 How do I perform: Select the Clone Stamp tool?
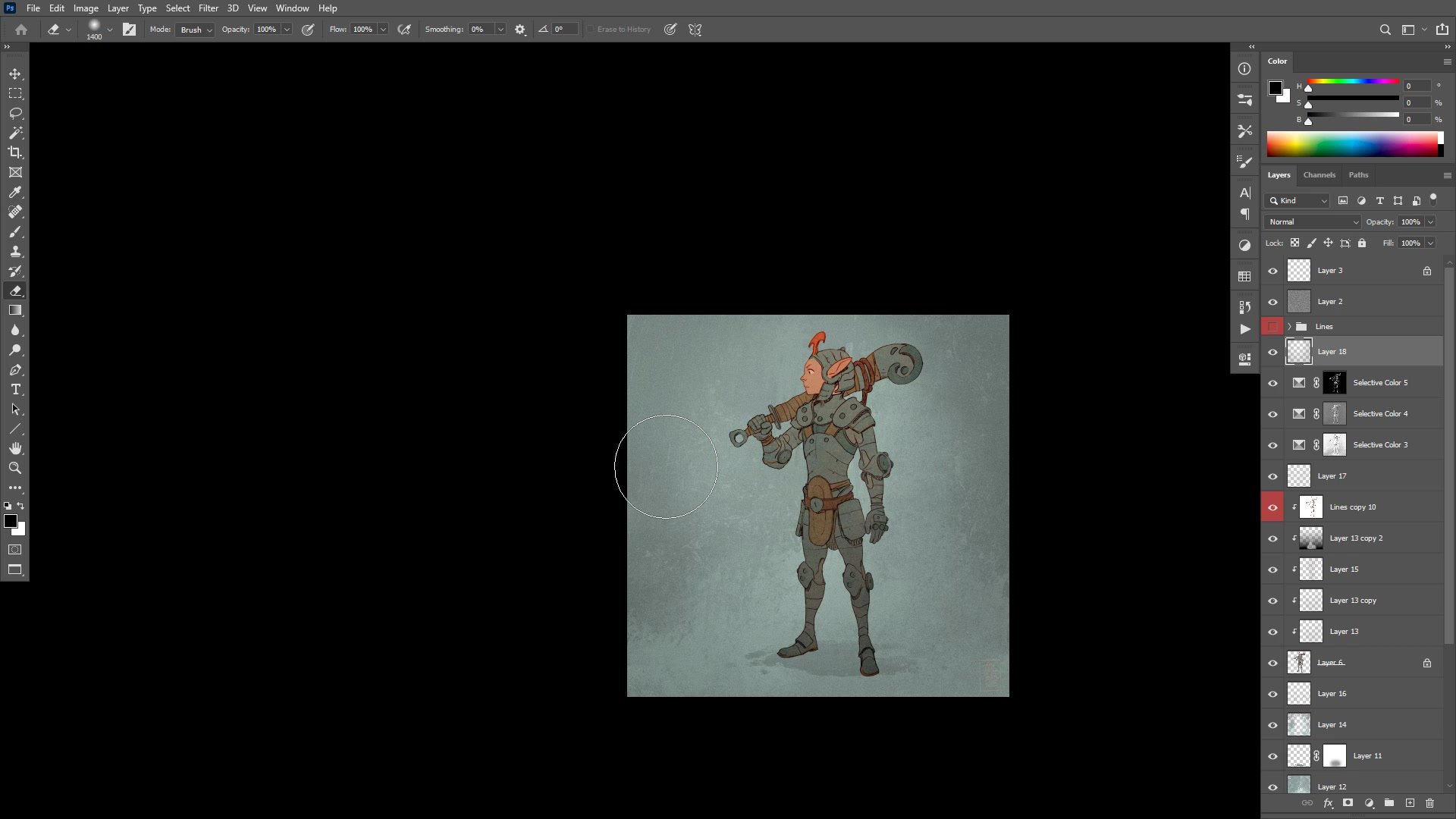click(x=15, y=251)
